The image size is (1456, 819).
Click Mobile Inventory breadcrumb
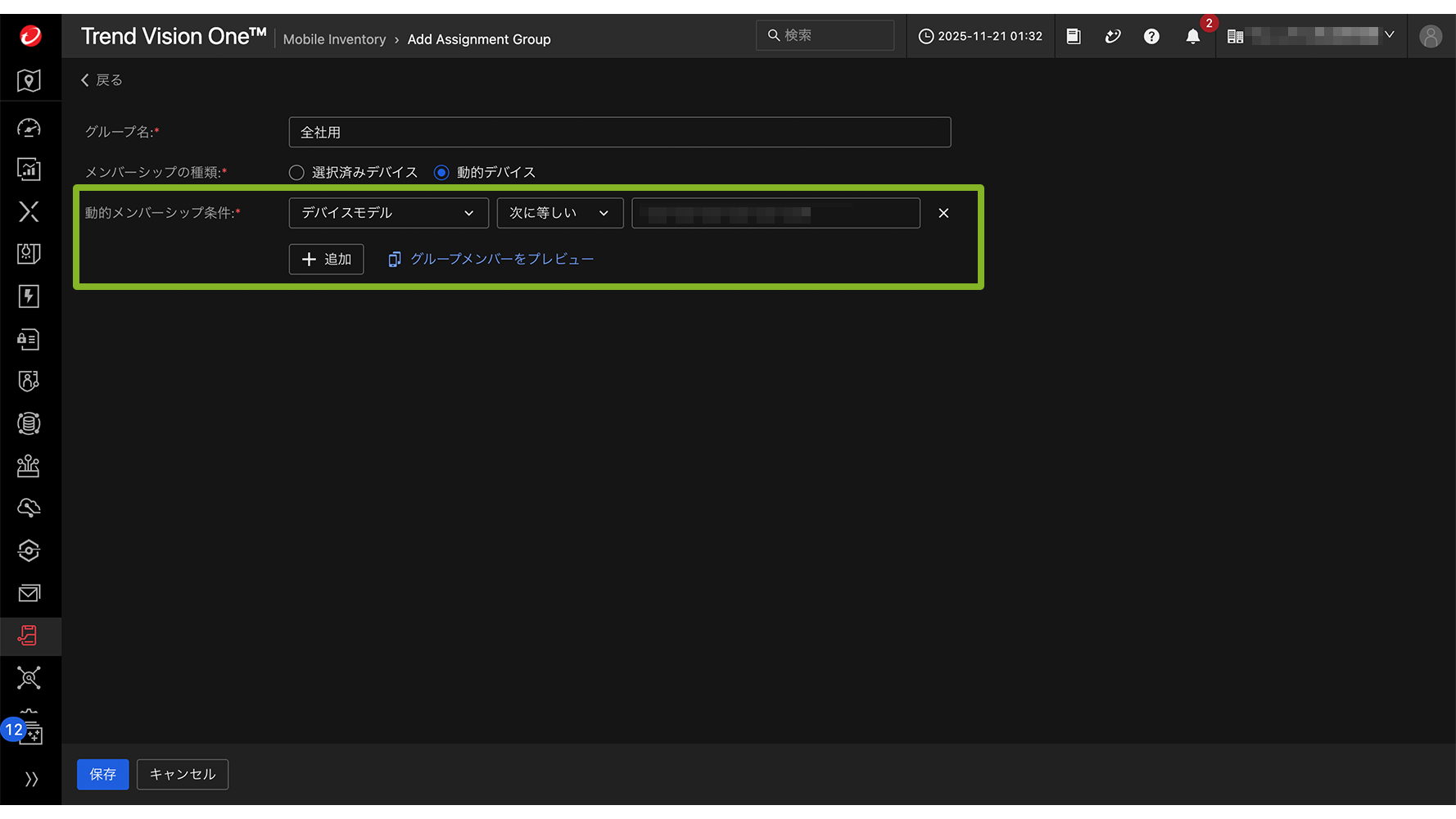click(334, 39)
